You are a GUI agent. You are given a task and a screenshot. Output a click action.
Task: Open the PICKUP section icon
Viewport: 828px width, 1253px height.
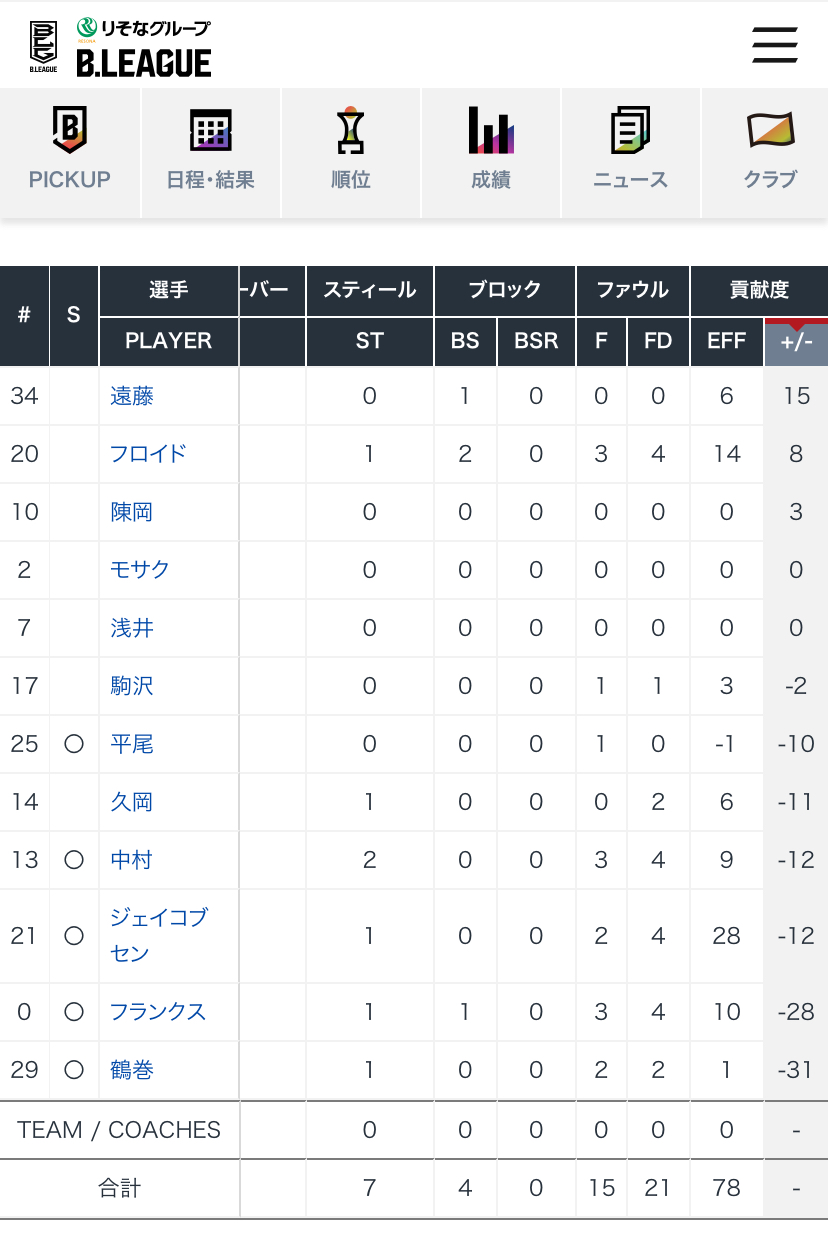[x=70, y=130]
